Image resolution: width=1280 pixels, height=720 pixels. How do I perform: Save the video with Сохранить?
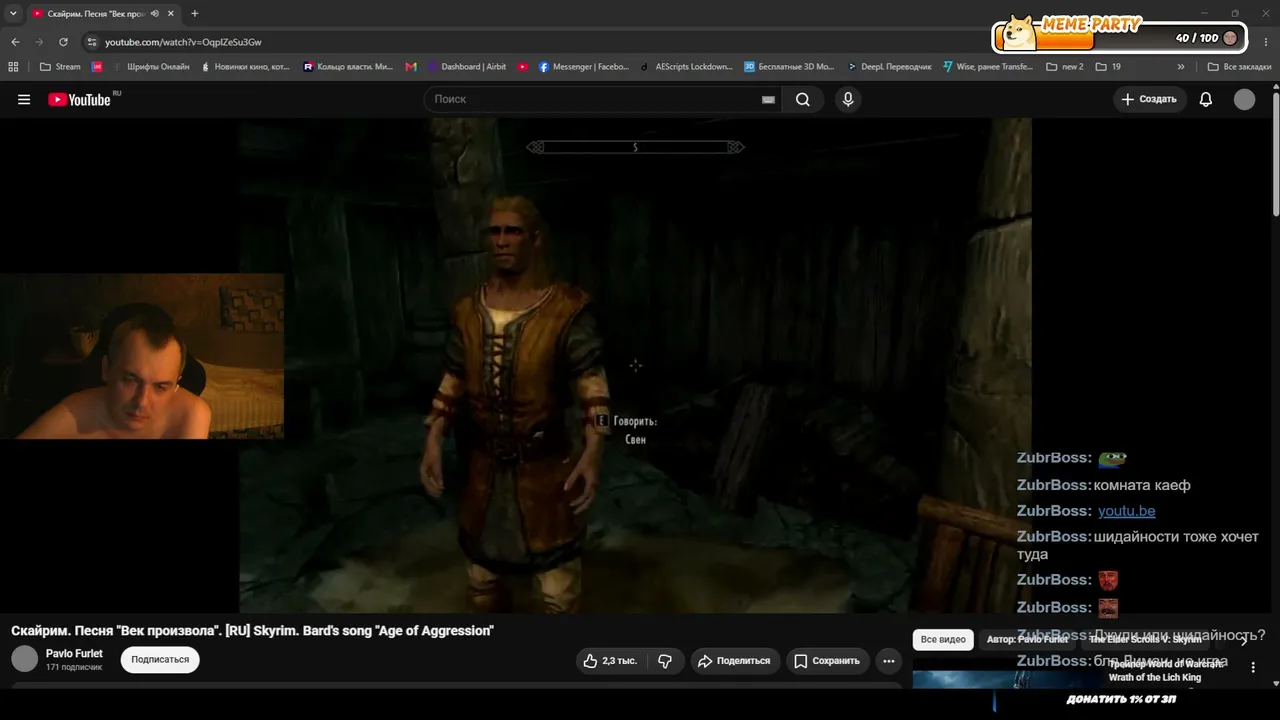click(x=827, y=661)
